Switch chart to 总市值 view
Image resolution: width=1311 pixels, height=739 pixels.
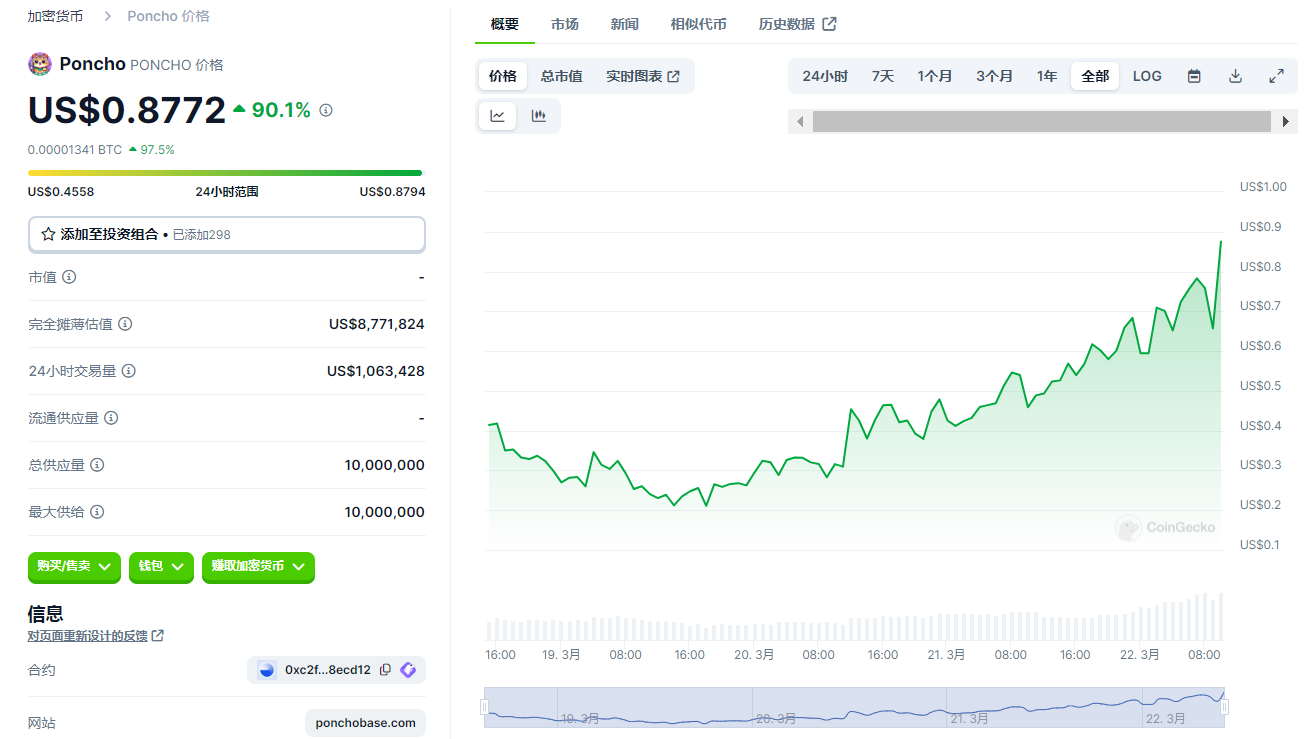tap(561, 76)
